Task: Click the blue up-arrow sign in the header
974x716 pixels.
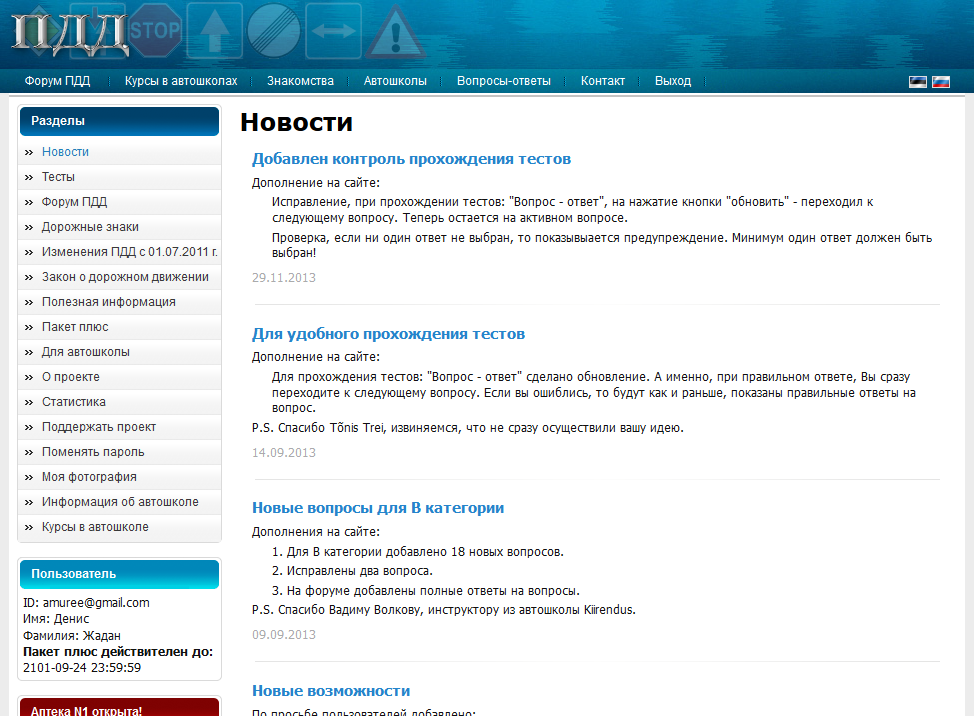Action: [x=215, y=30]
